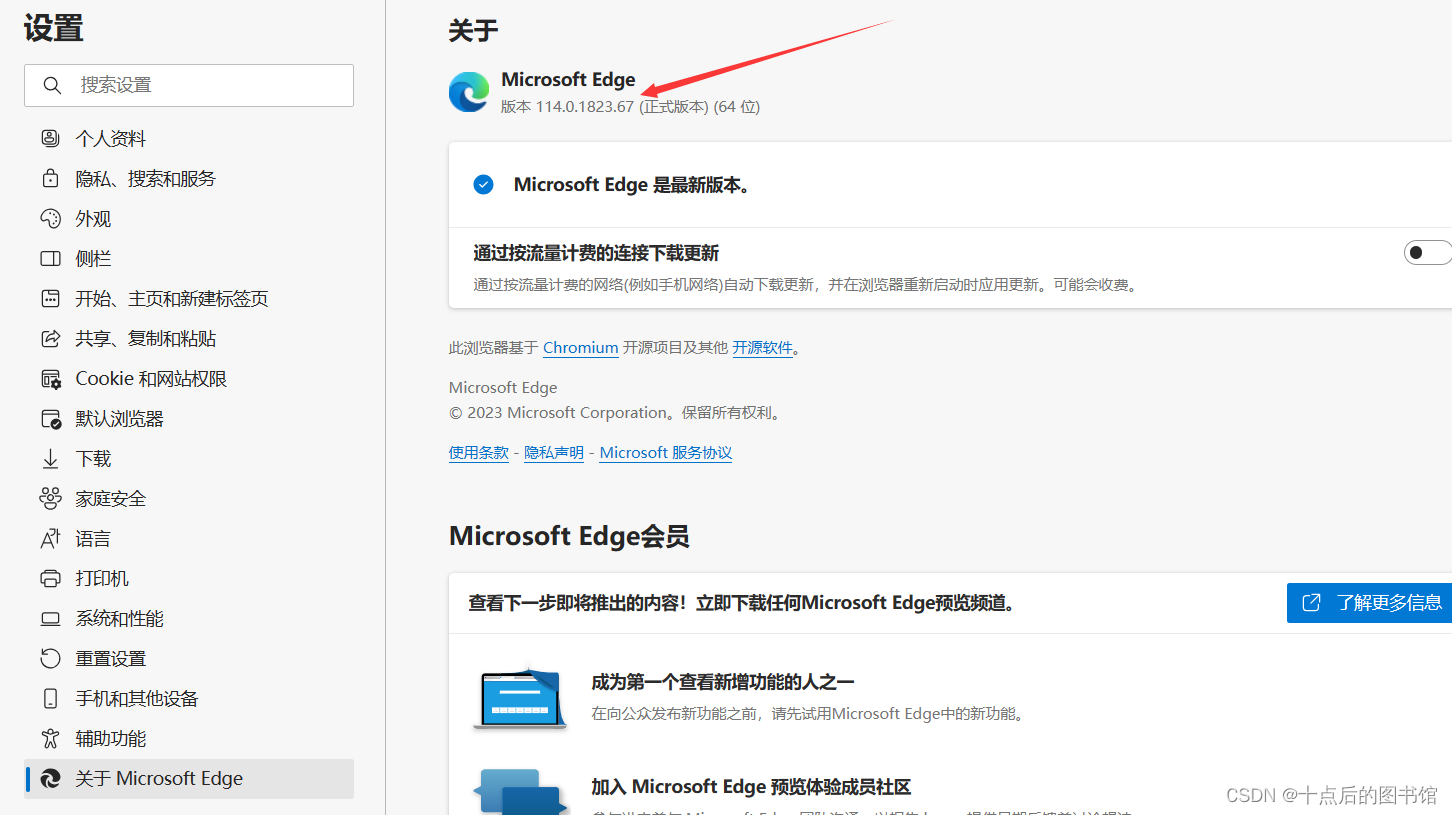Screen dimensions: 1452x815
Task: Click into the 搜索设置 search field
Action: point(189,85)
